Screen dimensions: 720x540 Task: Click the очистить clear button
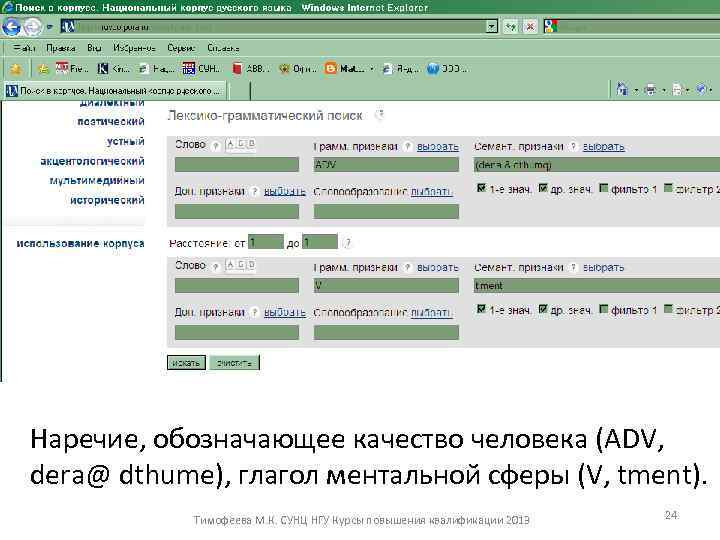coord(234,362)
